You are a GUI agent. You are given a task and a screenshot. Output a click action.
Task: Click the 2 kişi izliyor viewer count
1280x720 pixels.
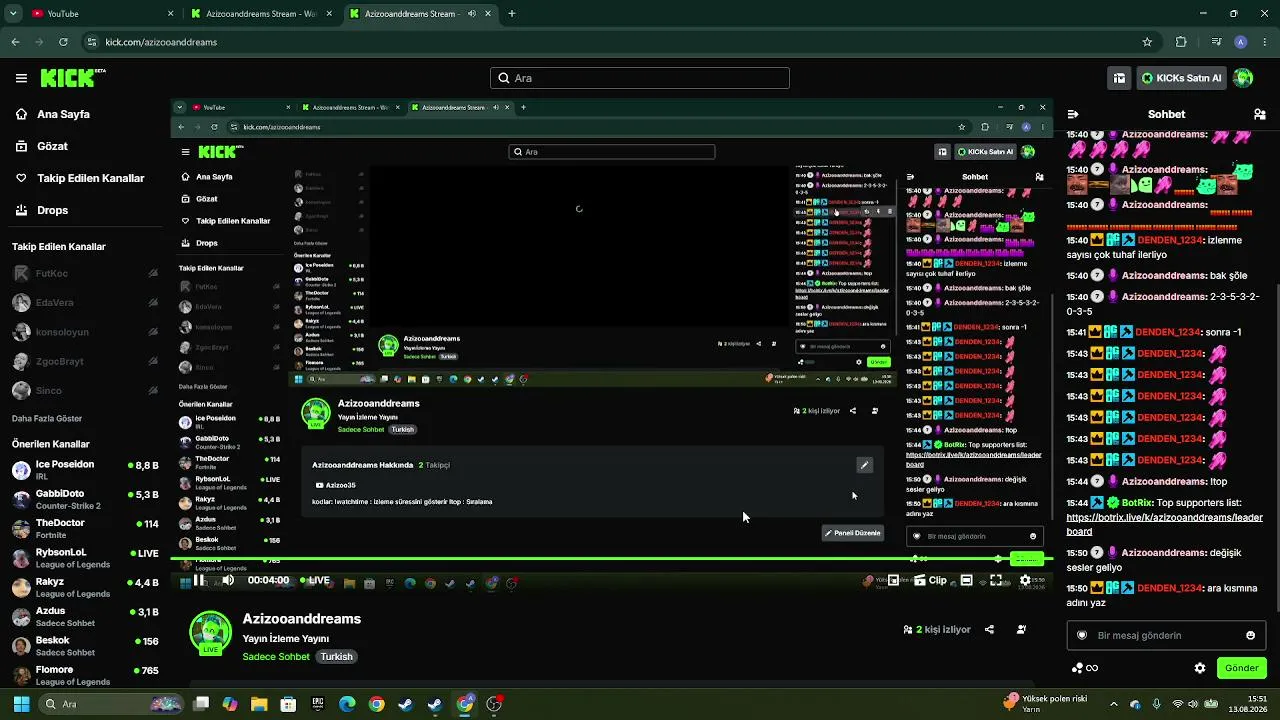(x=937, y=630)
